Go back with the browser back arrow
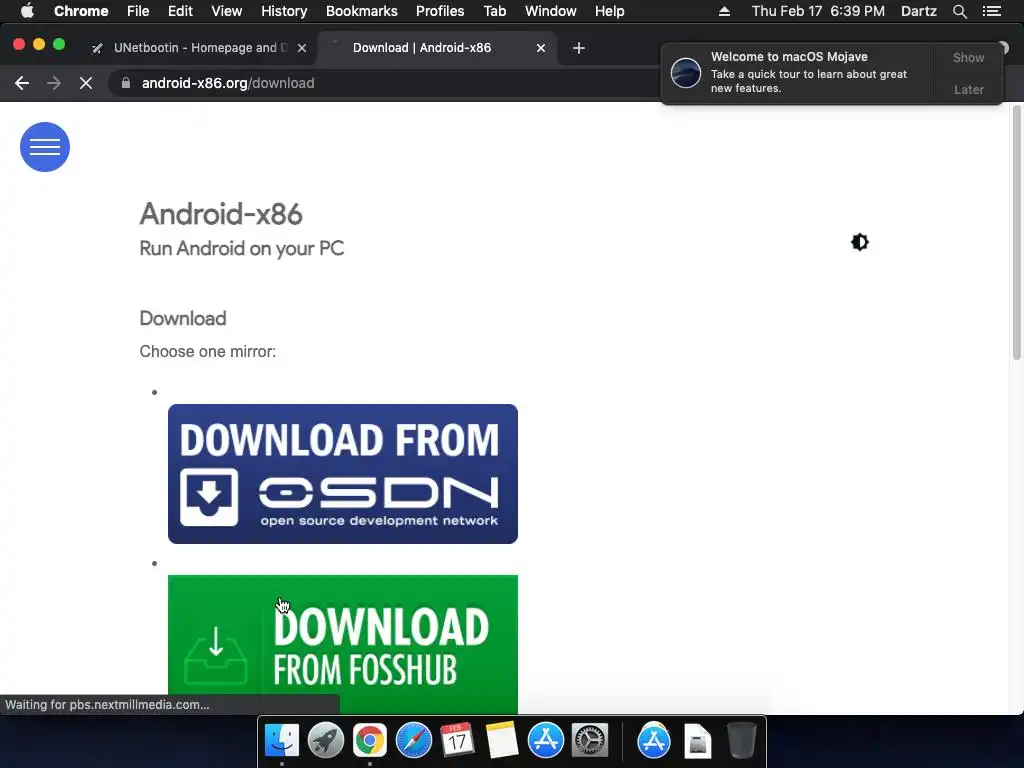This screenshot has height=768, width=1024. point(22,83)
